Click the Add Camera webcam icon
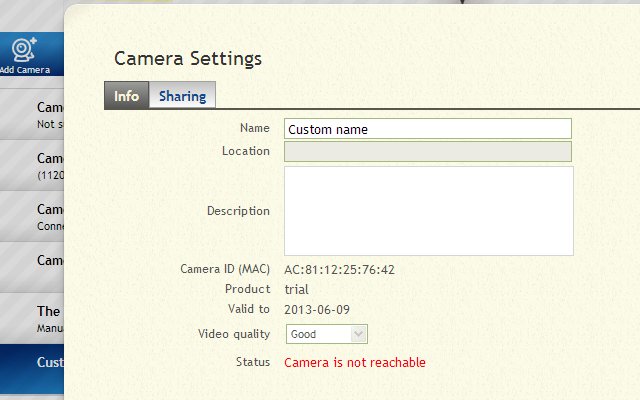The image size is (640, 400). 24,50
